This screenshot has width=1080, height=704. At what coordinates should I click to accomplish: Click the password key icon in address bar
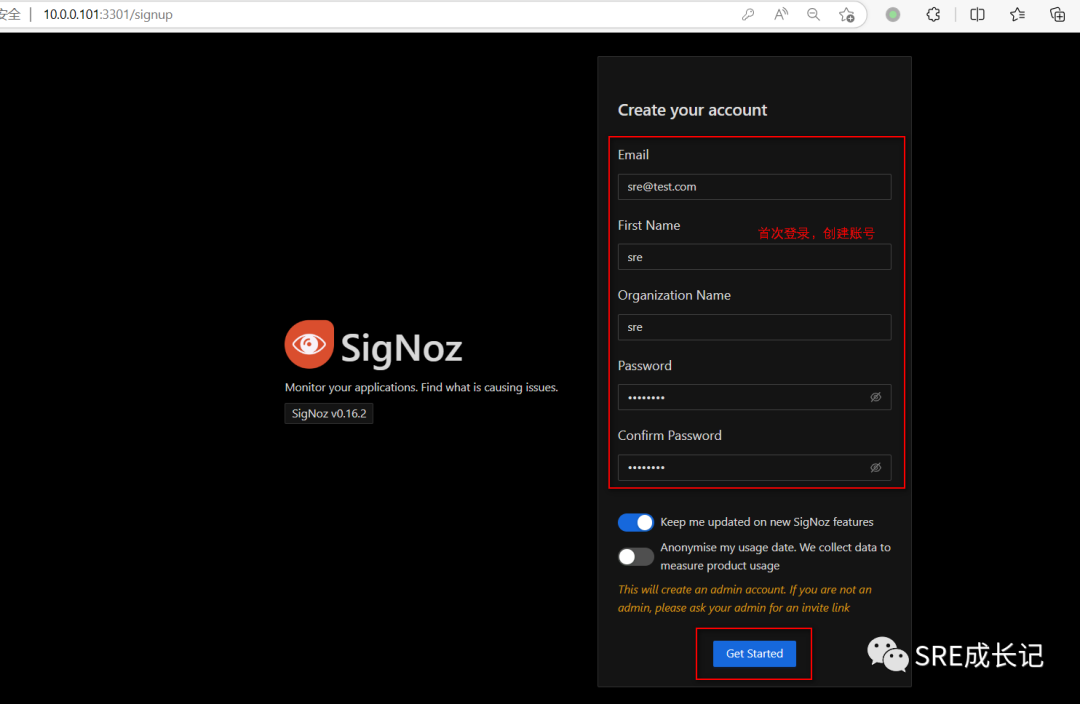point(748,14)
